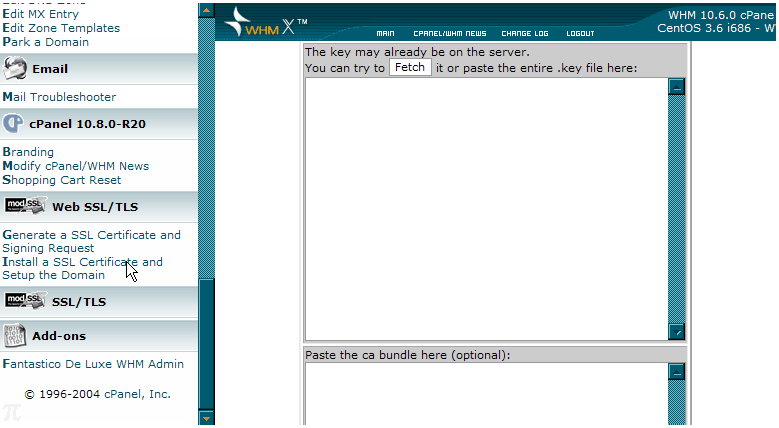The image size is (779, 428).
Task: Open Generate a SSL Certificate and Signing Request
Action: tap(91, 241)
